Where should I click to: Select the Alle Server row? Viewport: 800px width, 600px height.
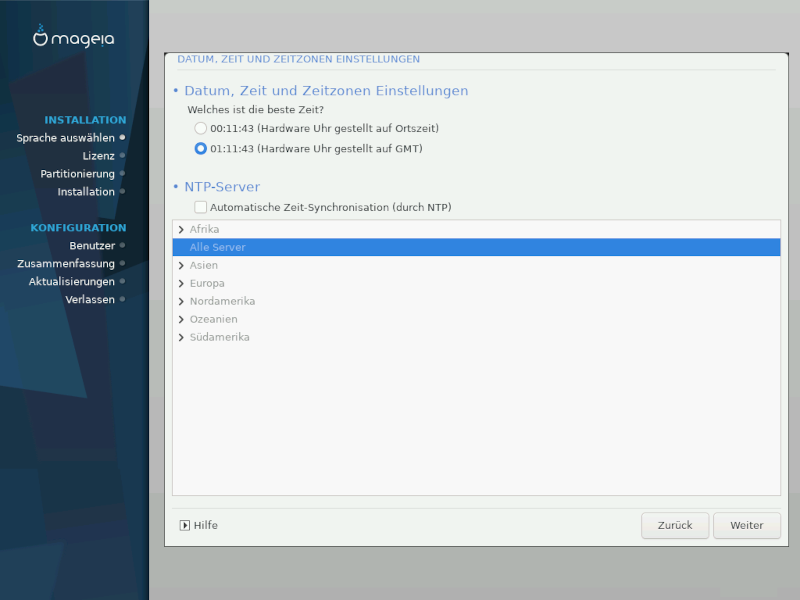point(476,247)
